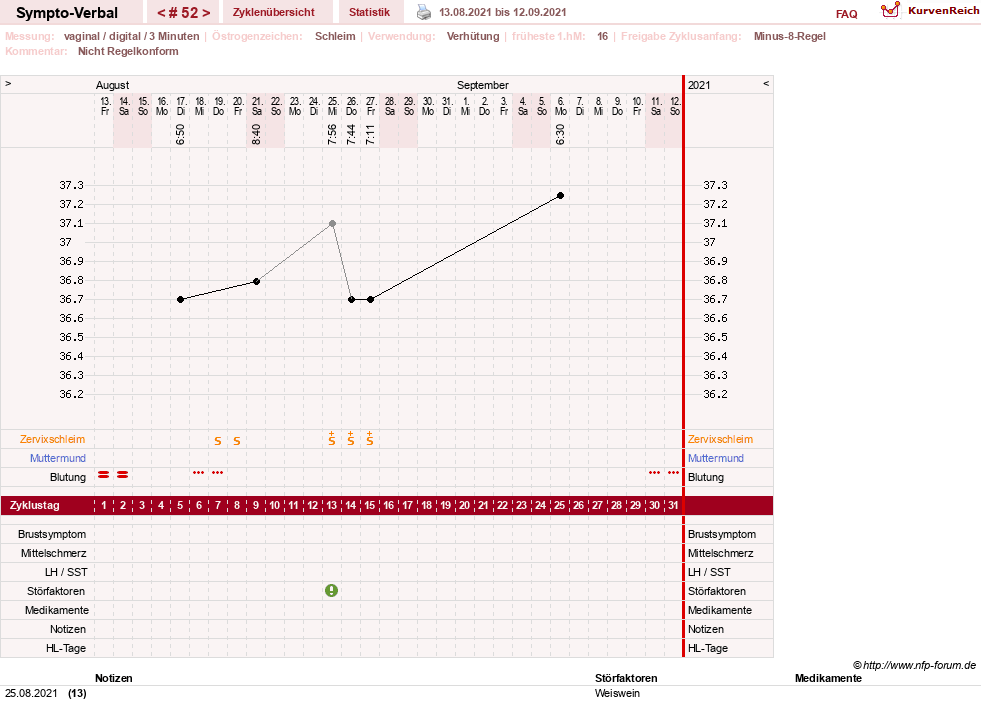The image size is (981, 717).
Task: Click mucus S+ symbol on cycle day 14
Action: tap(351, 439)
